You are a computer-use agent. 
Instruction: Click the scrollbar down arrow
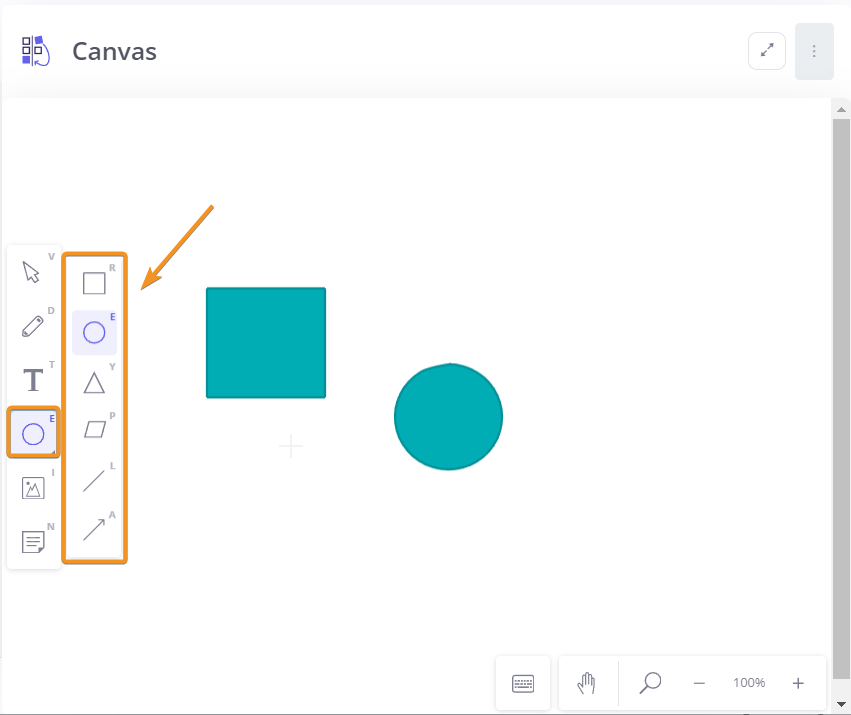click(841, 704)
